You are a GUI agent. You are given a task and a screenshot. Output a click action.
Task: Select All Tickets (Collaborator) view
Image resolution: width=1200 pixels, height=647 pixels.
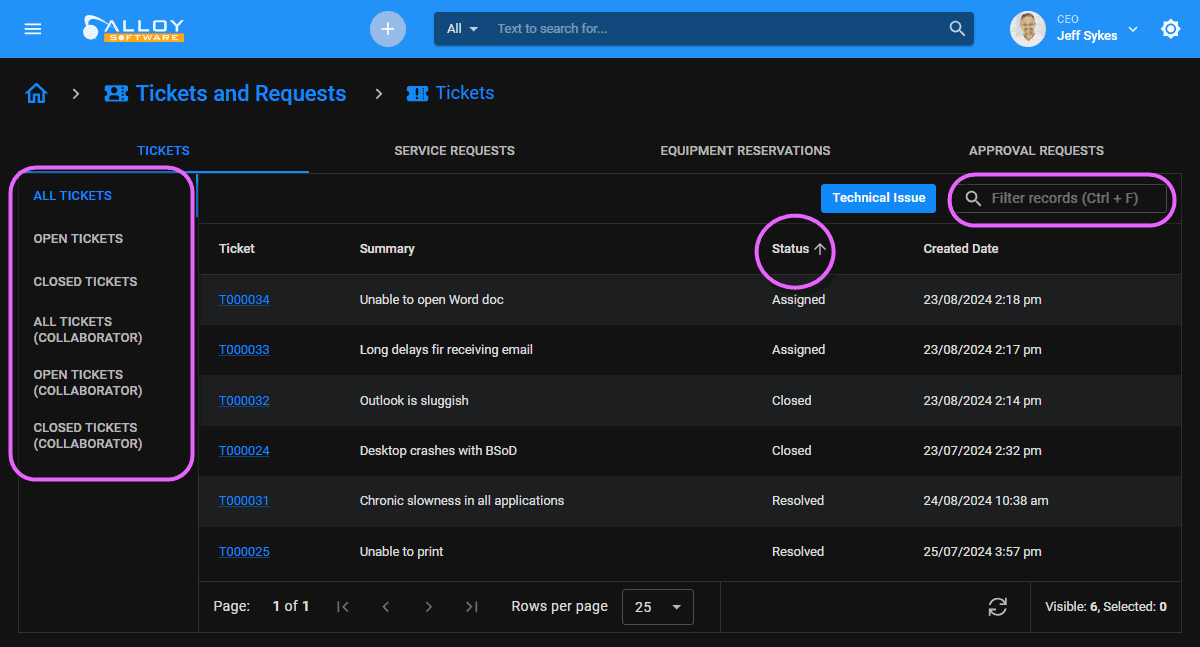tap(88, 330)
